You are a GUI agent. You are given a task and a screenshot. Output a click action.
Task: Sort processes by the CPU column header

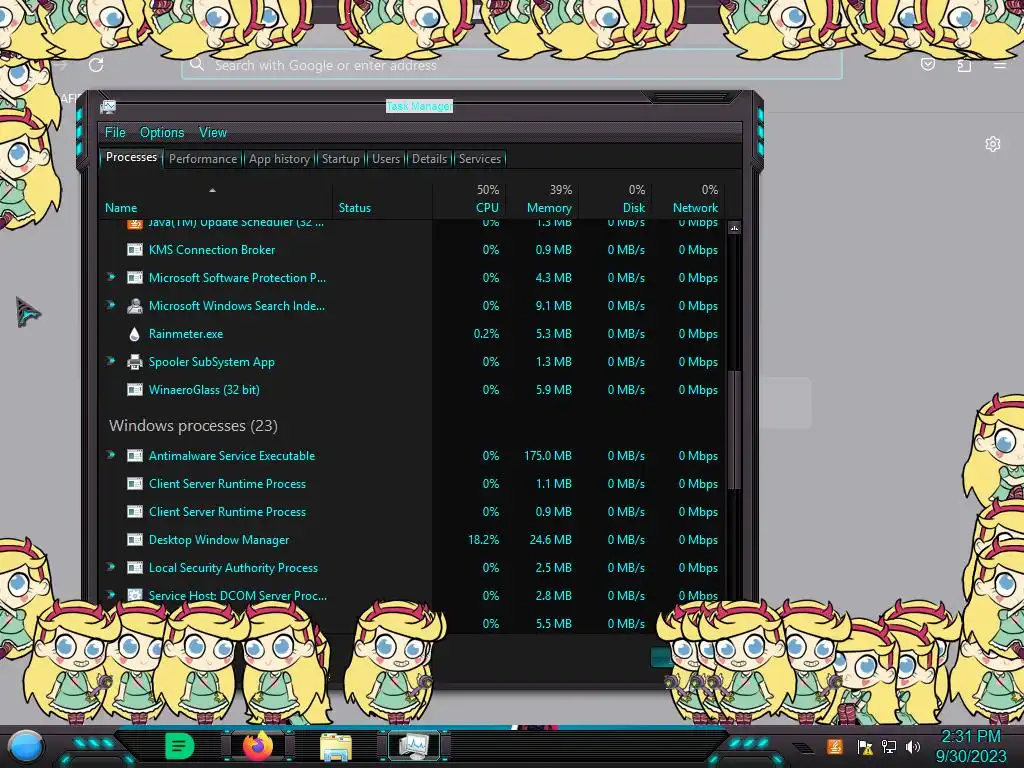[x=487, y=208]
